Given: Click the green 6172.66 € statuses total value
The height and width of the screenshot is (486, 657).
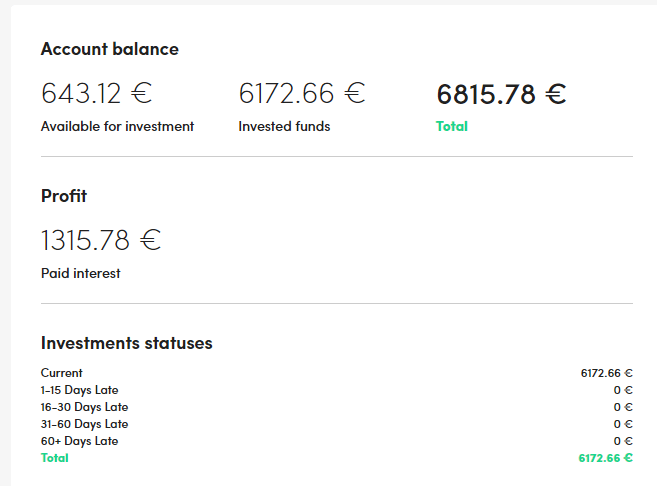Looking at the screenshot, I should click(605, 458).
